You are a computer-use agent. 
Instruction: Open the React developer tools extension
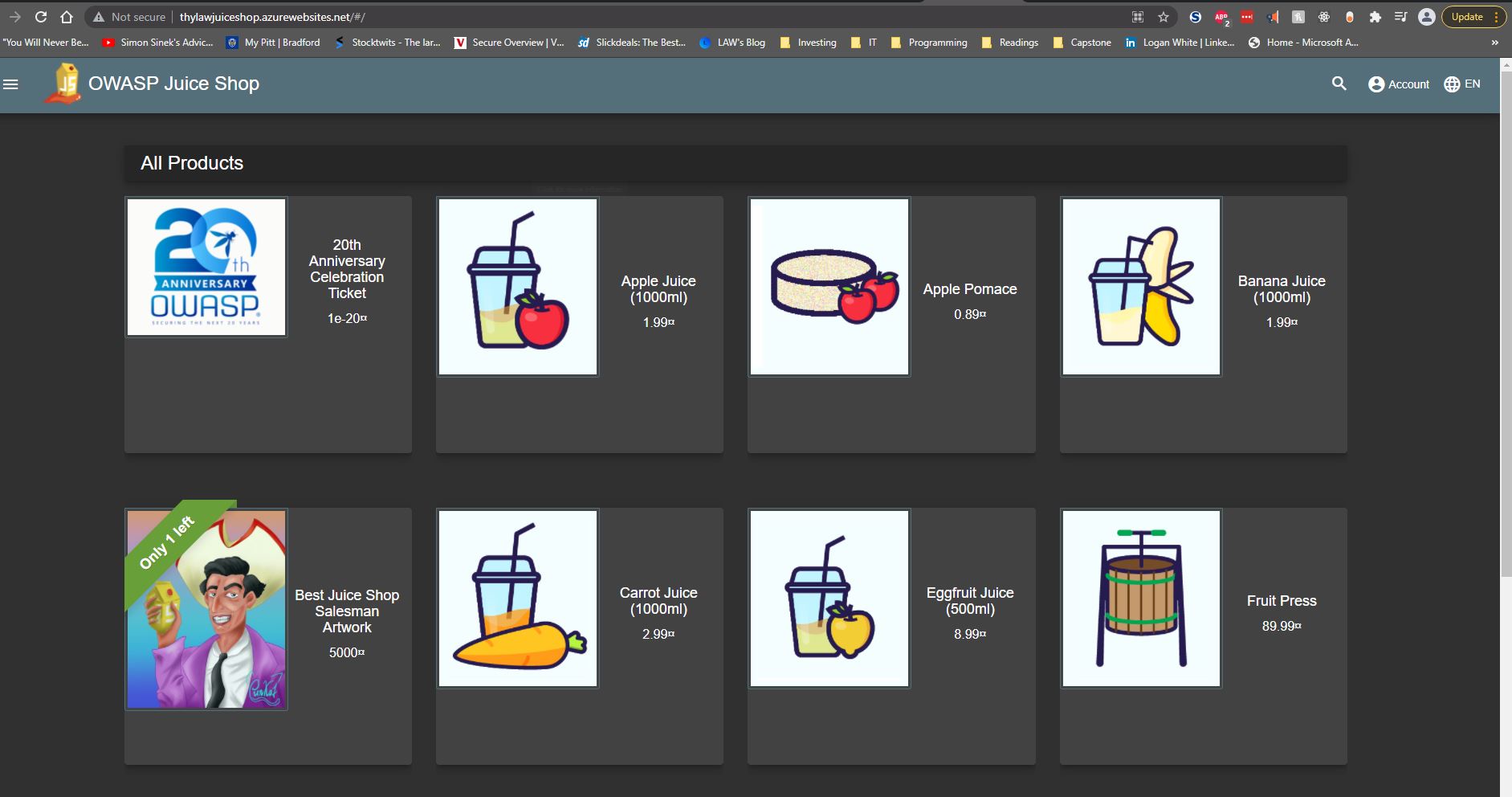tap(1324, 17)
